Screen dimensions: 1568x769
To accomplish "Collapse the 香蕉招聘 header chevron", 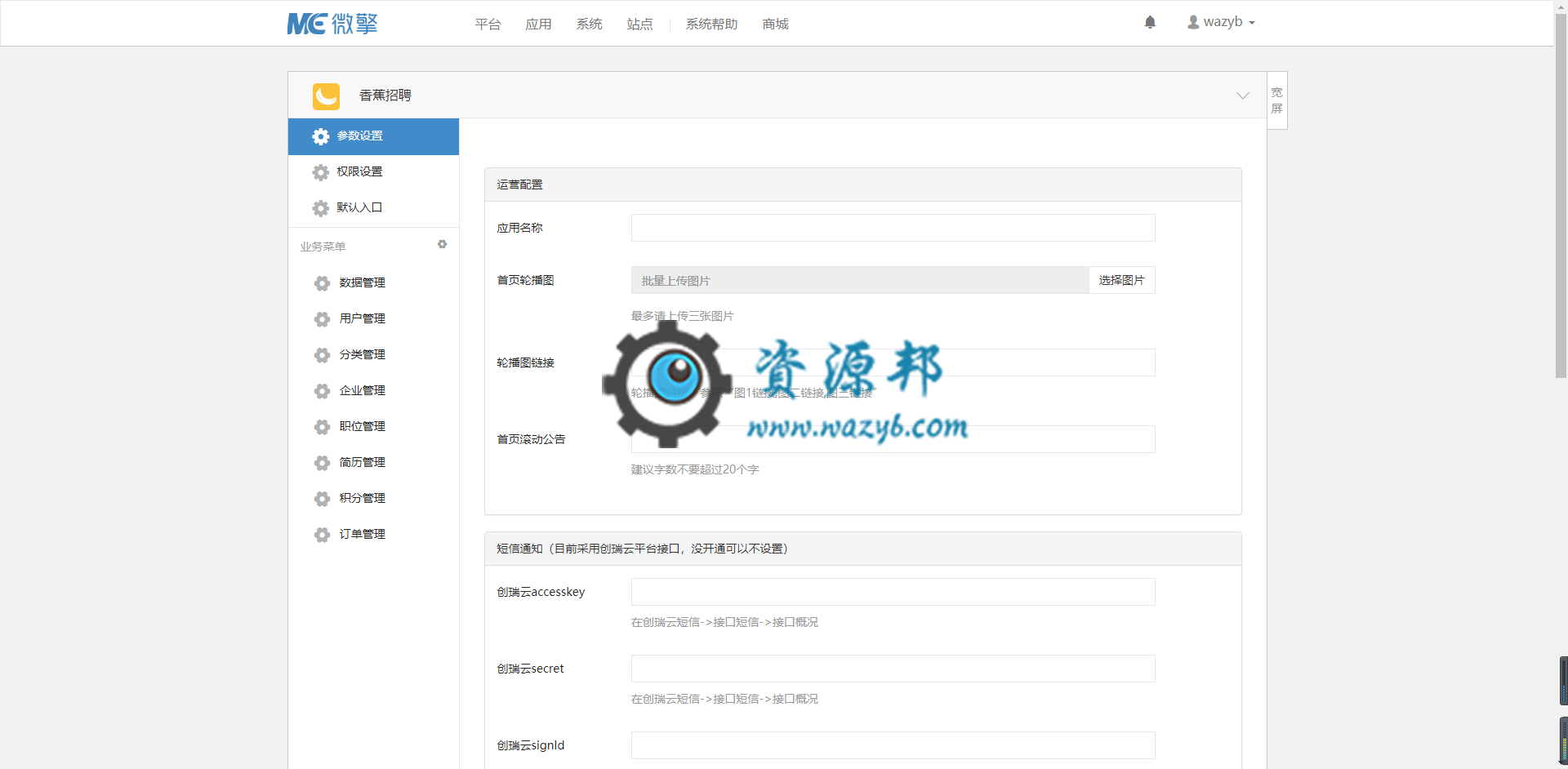I will point(1243,96).
